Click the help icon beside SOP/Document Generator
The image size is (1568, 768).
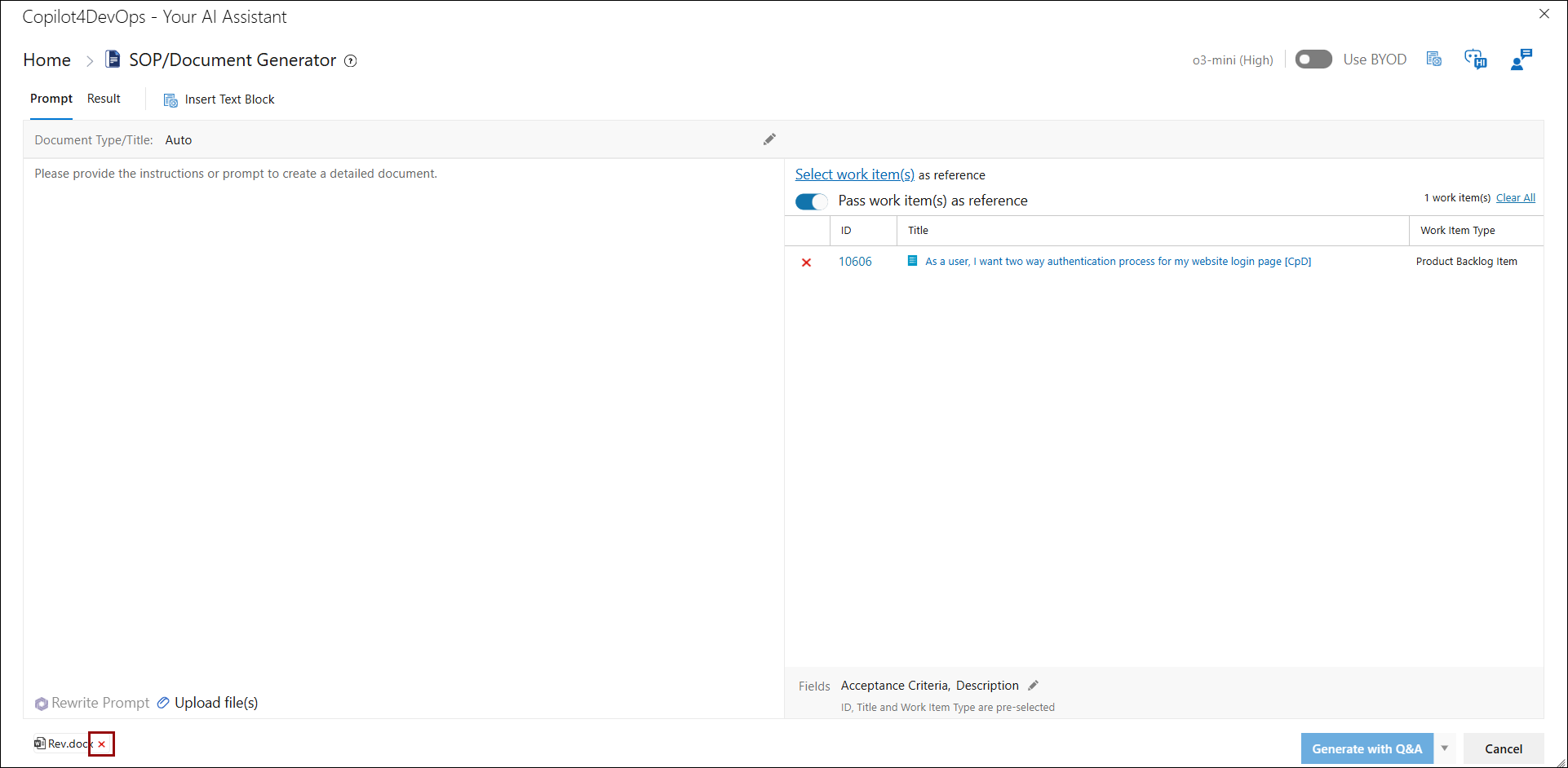(351, 61)
